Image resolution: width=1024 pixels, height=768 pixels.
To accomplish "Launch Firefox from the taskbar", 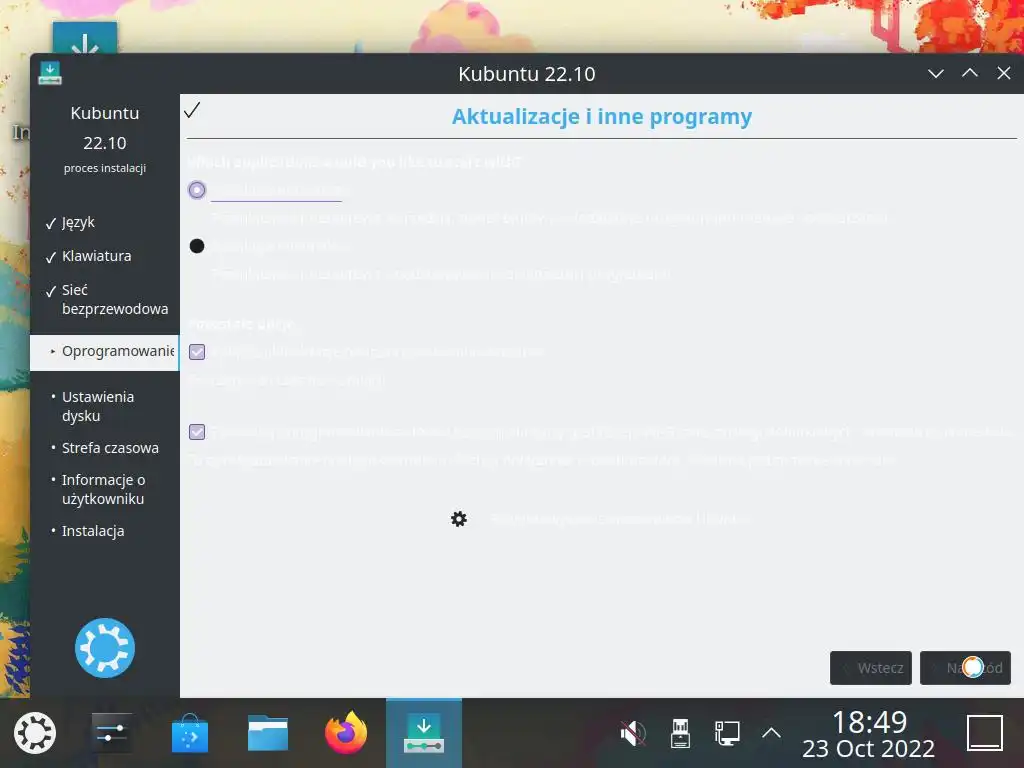I will (x=345, y=733).
